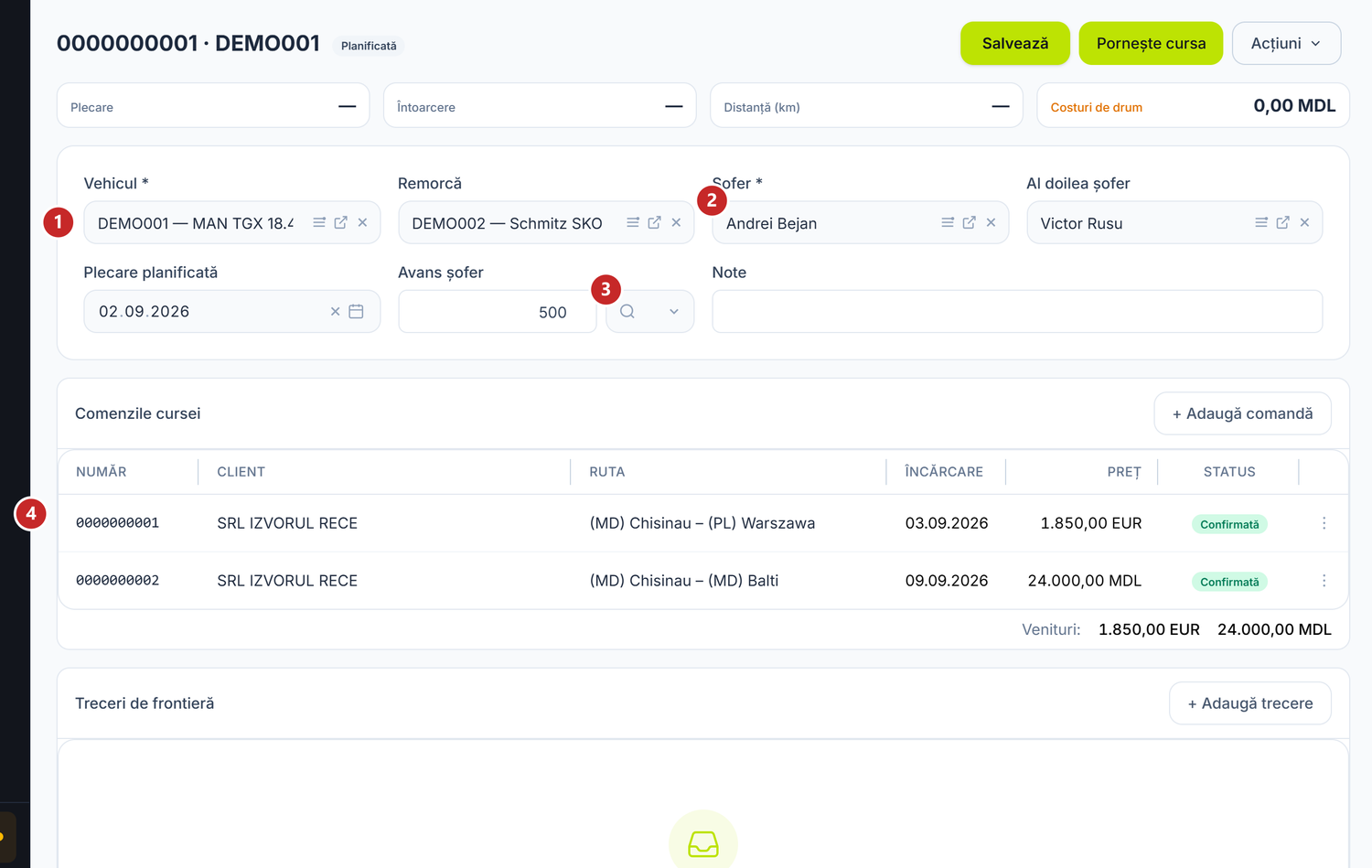The width and height of the screenshot is (1372, 868).
Task: Open the selection list for Al doilea șofer
Action: pos(1261,222)
